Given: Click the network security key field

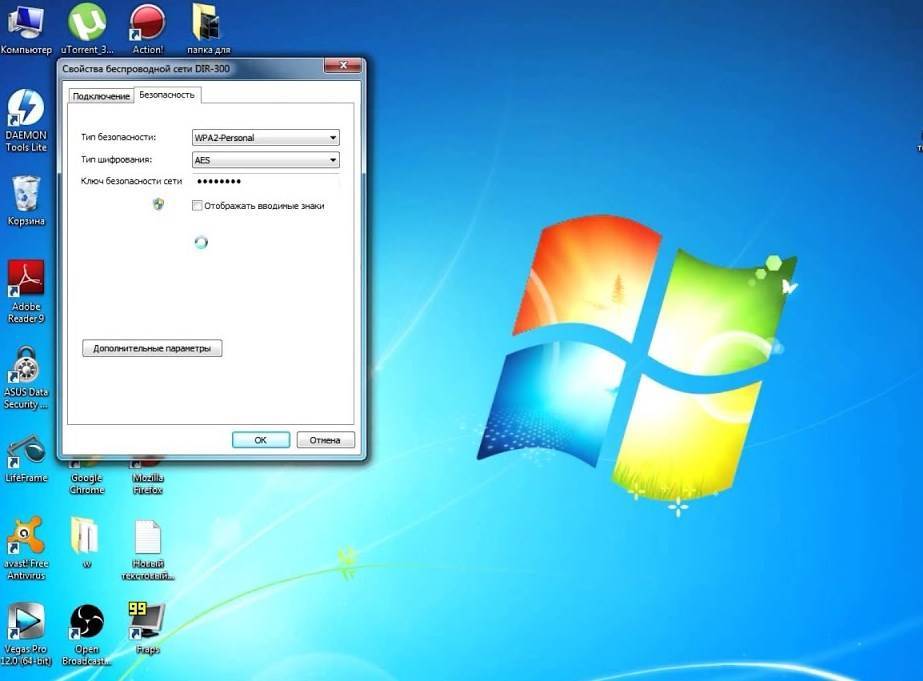Looking at the screenshot, I should [x=265, y=181].
